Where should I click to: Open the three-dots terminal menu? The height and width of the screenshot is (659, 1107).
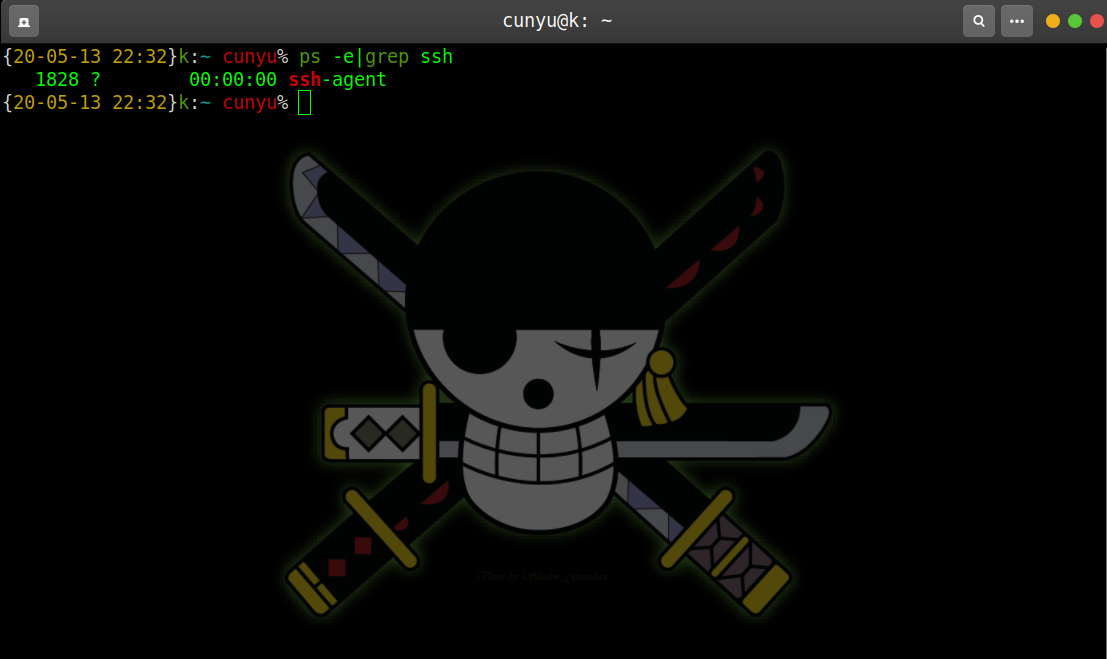pyautogui.click(x=1017, y=21)
